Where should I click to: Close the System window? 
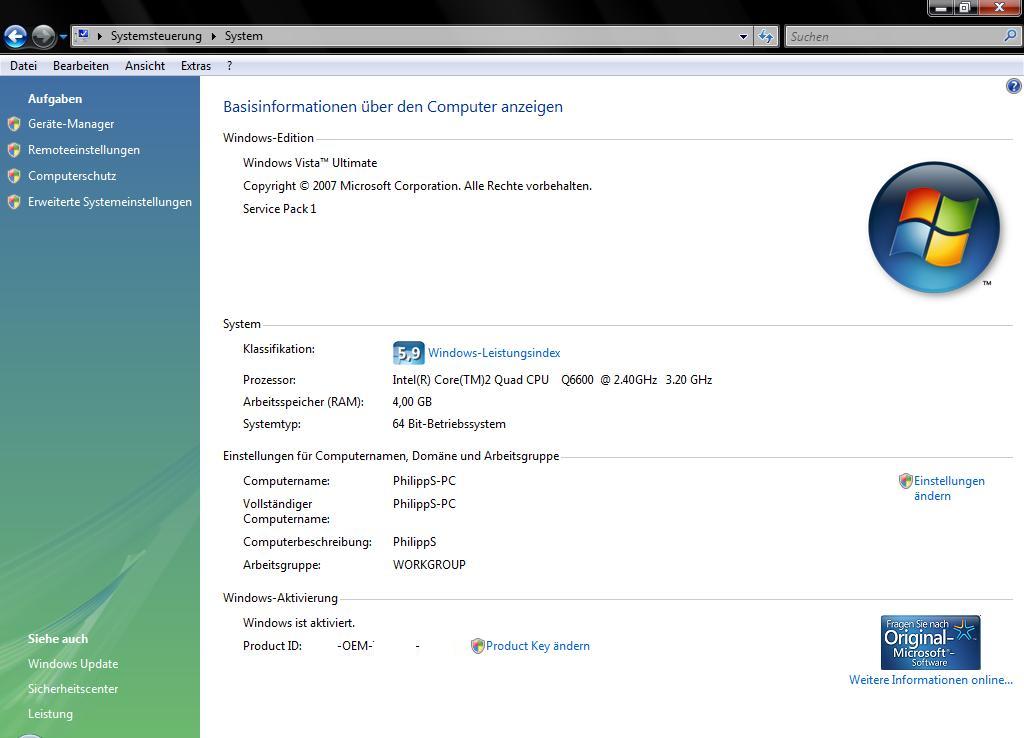coord(999,7)
